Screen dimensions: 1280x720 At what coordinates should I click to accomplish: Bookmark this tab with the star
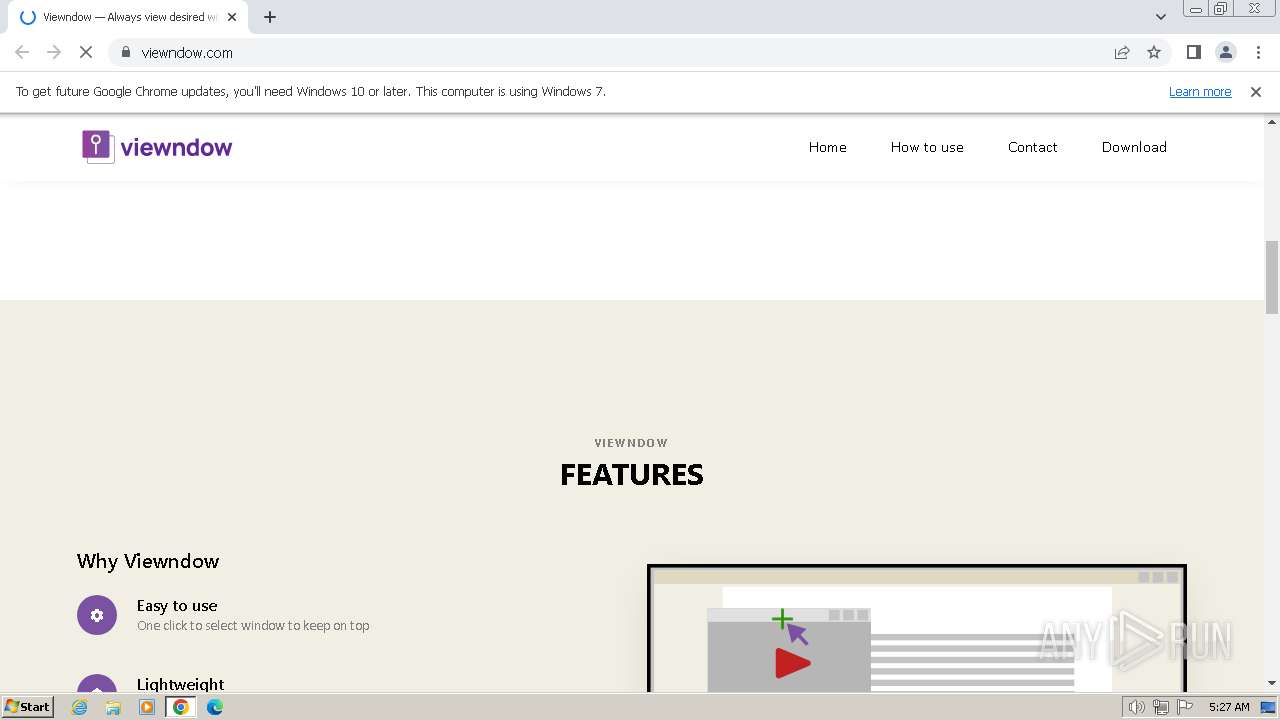pyautogui.click(x=1154, y=52)
